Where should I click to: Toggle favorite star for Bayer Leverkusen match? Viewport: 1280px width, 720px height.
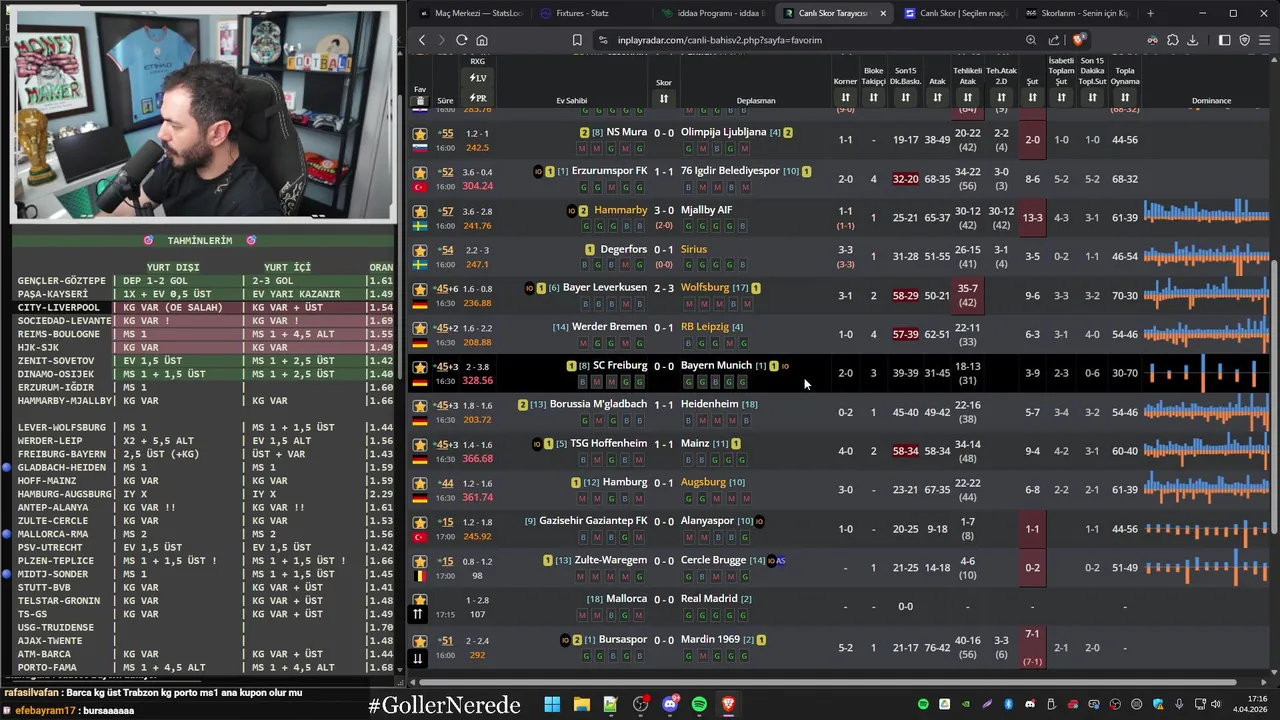(x=420, y=289)
